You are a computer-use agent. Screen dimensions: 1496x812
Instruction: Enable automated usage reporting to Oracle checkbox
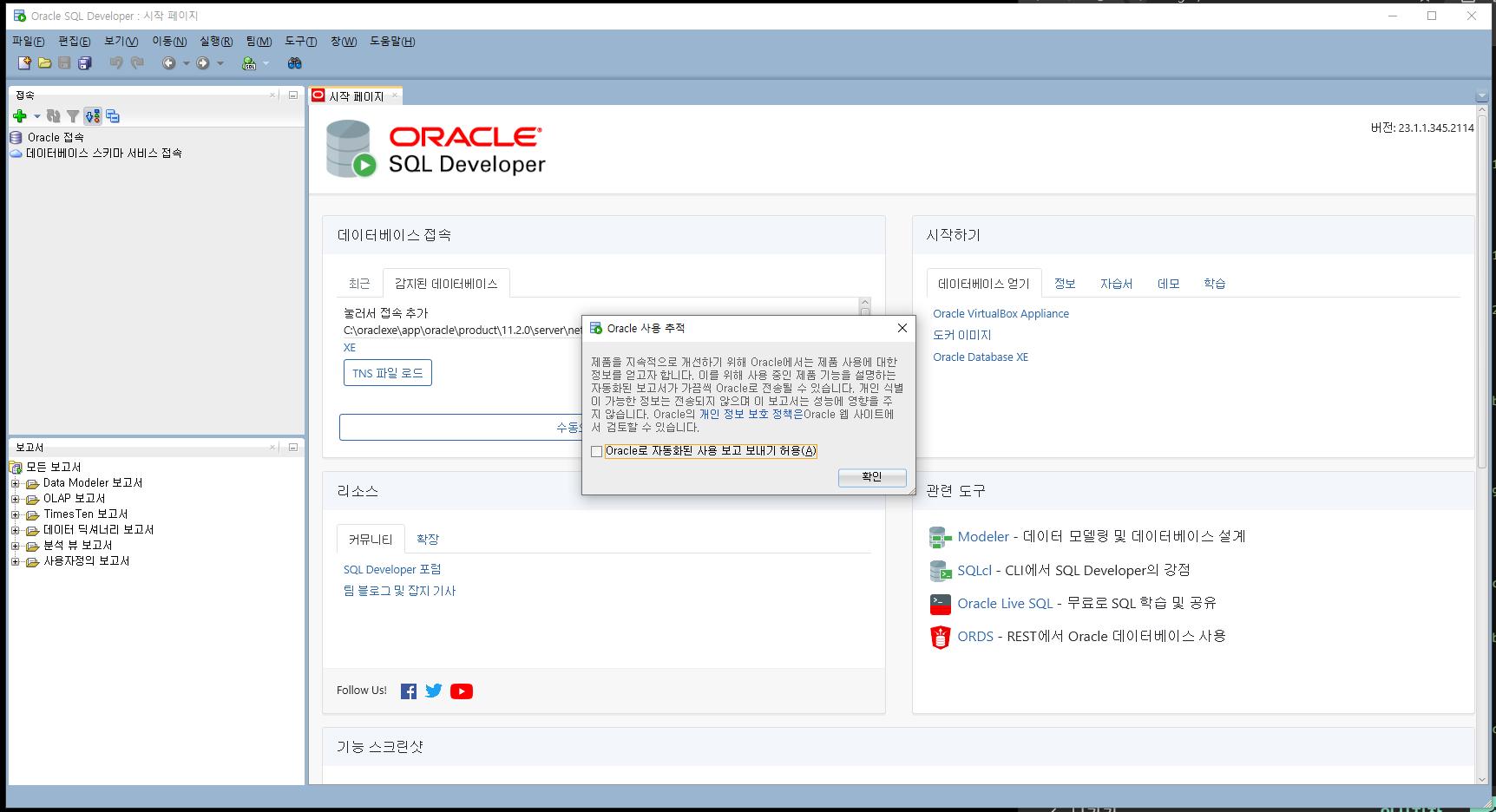click(596, 452)
